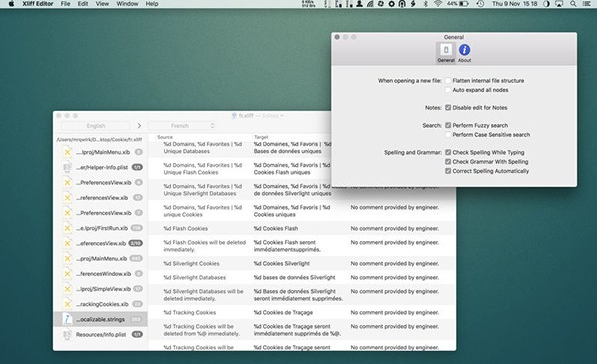The height and width of the screenshot is (364, 597).
Task: Click source '%d Silverlight Databases'
Action: tap(195, 278)
